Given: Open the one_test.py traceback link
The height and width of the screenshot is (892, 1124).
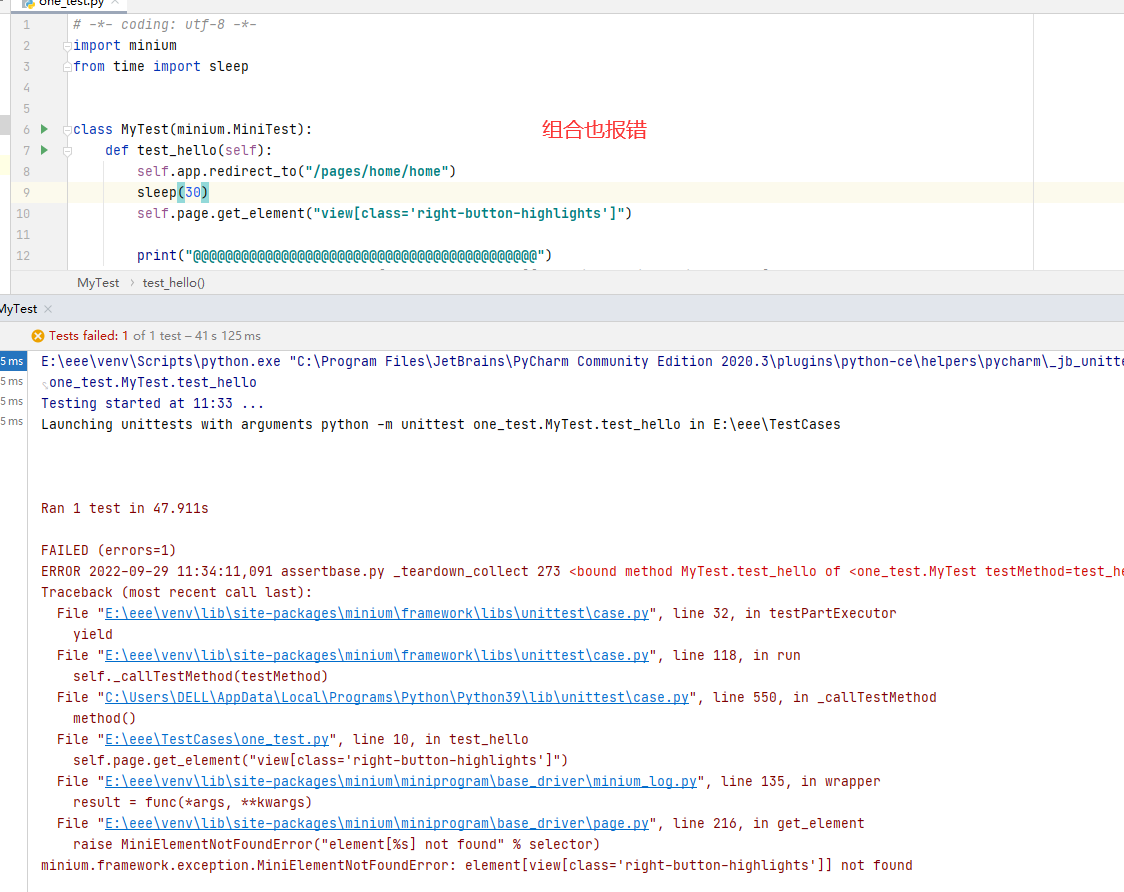Looking at the screenshot, I should point(217,739).
